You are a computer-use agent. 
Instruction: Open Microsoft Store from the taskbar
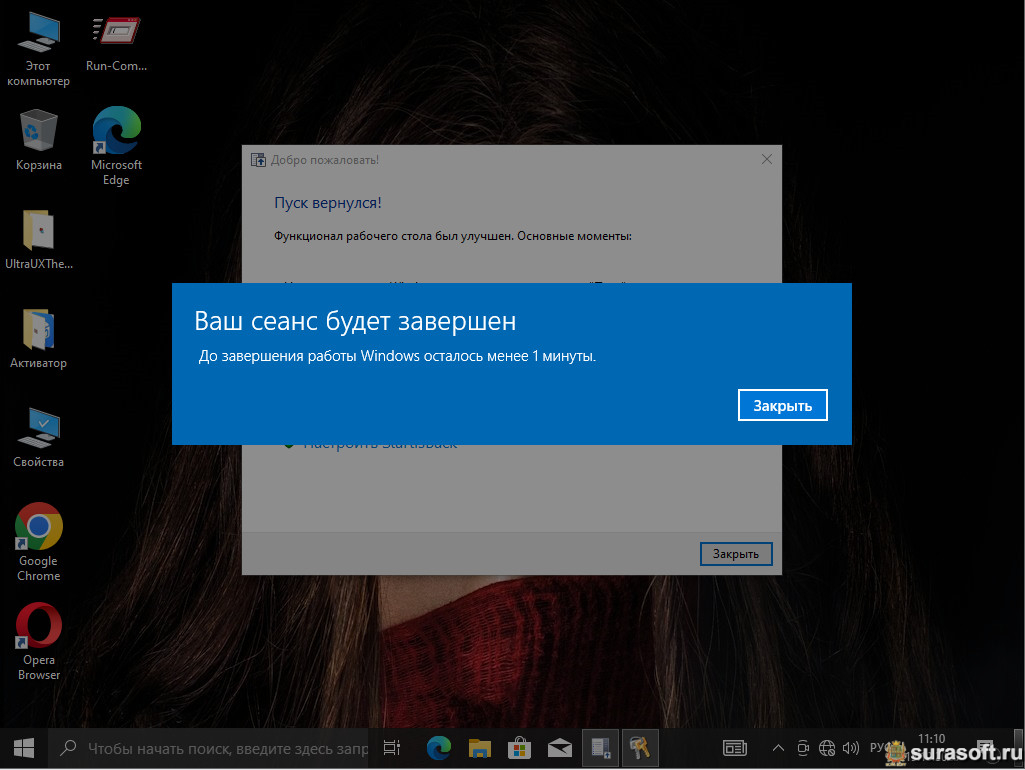click(520, 747)
